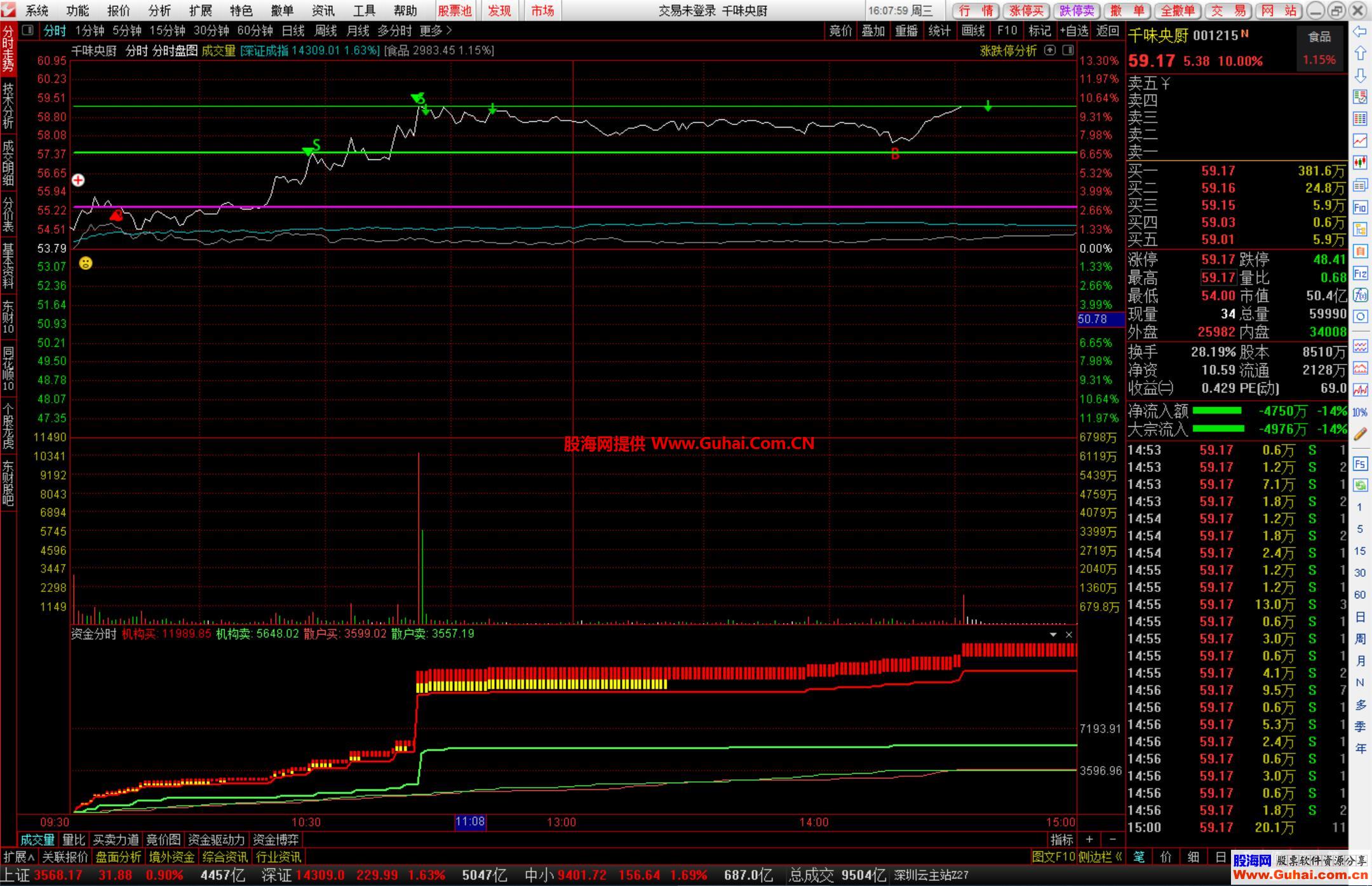
Task: Open the 报价 menu
Action: 119,11
